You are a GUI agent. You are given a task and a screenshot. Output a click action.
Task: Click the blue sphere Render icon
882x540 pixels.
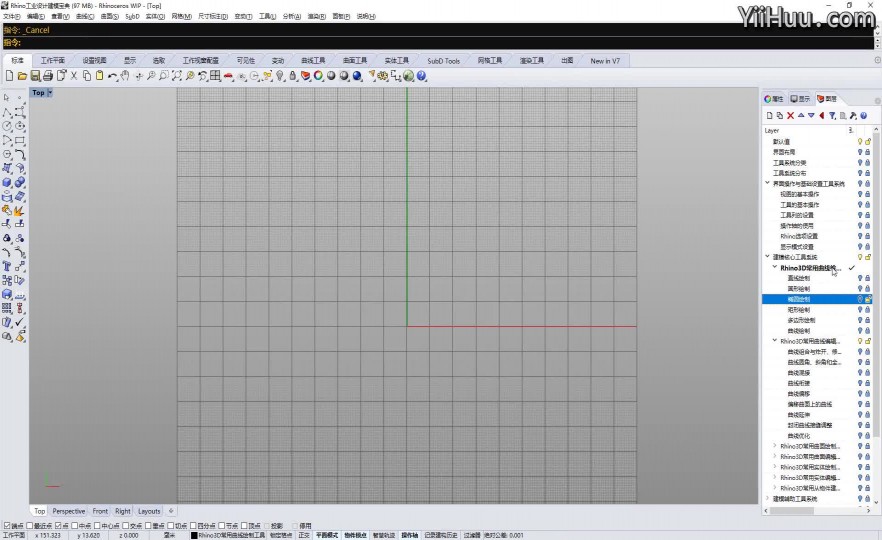pos(357,76)
